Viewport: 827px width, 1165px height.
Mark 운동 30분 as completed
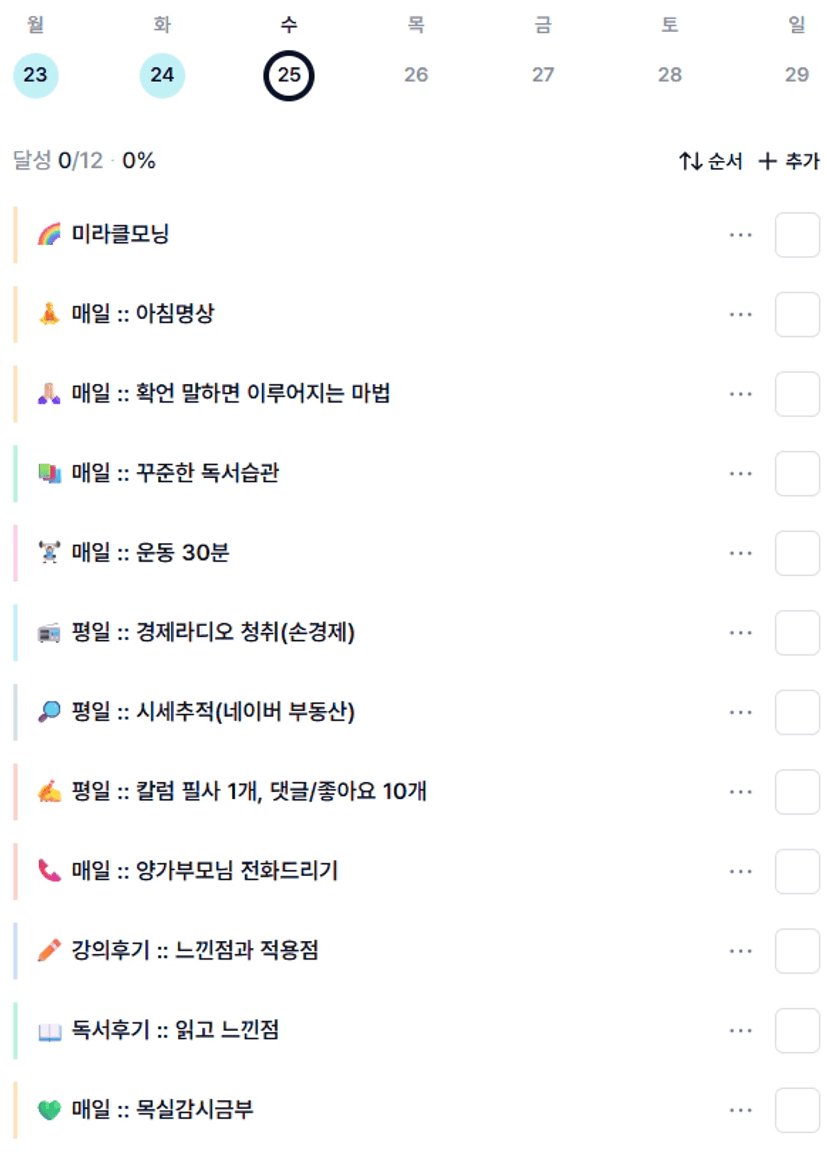pyautogui.click(x=797, y=553)
